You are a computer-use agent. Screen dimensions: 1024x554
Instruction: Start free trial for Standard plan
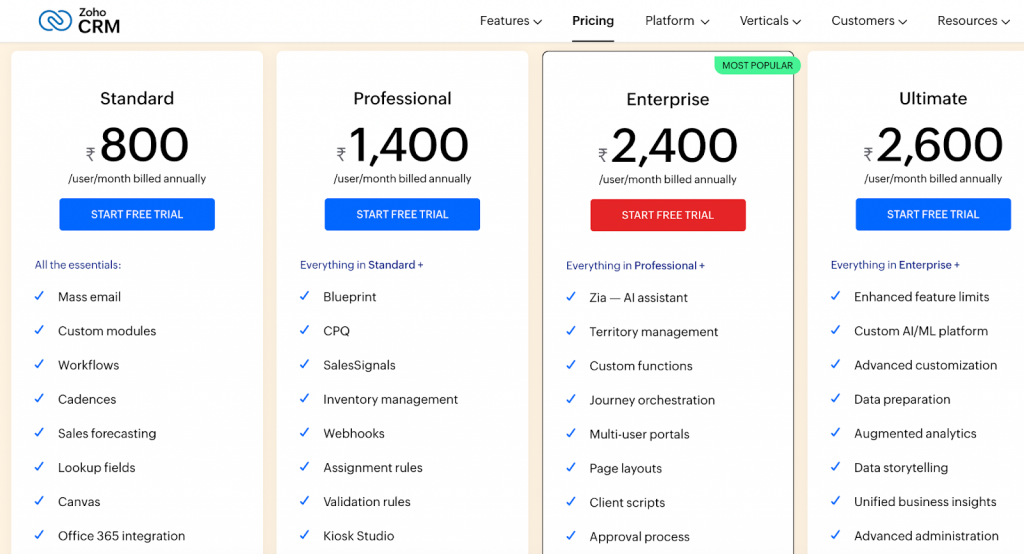pos(137,214)
